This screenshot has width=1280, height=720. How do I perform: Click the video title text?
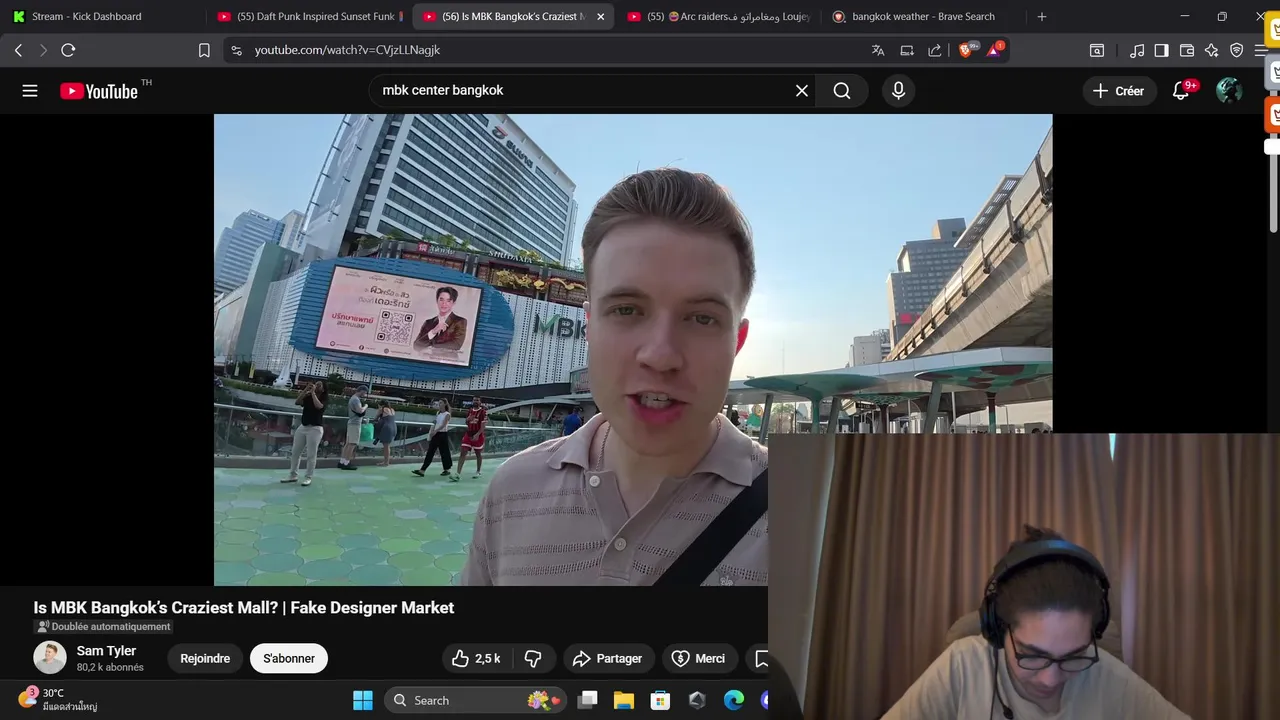[x=244, y=608]
